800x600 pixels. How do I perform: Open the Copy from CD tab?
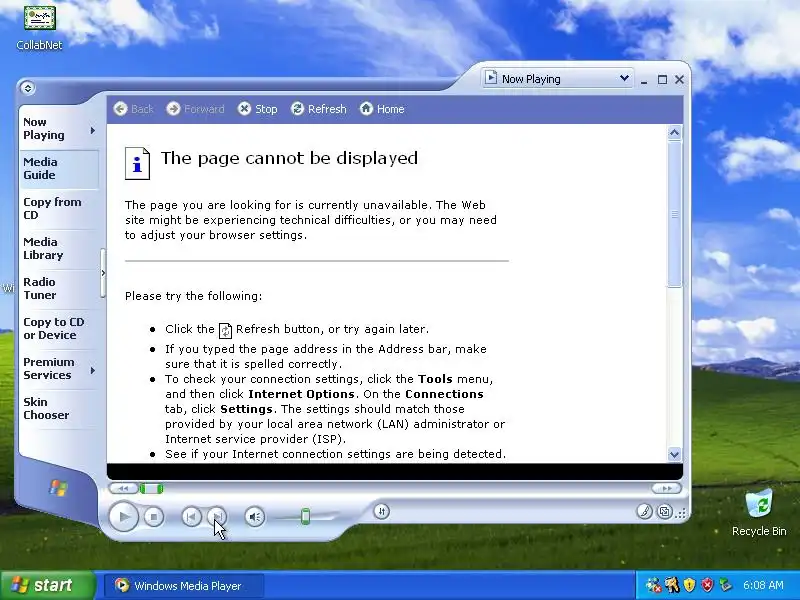point(59,208)
